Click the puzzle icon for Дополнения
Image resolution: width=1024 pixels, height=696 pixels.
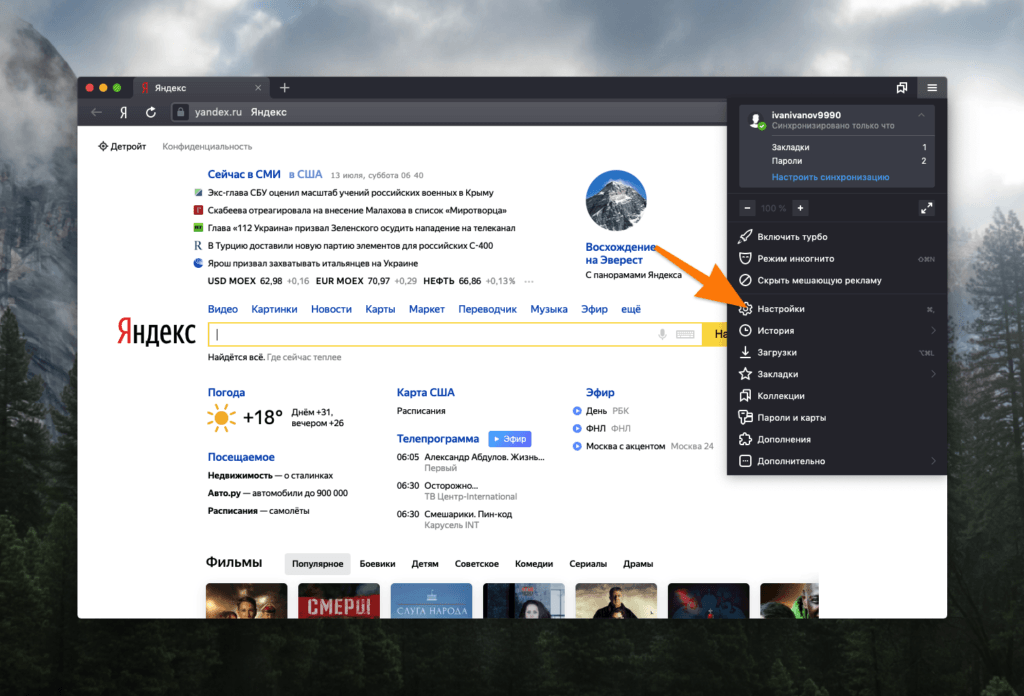click(x=745, y=439)
